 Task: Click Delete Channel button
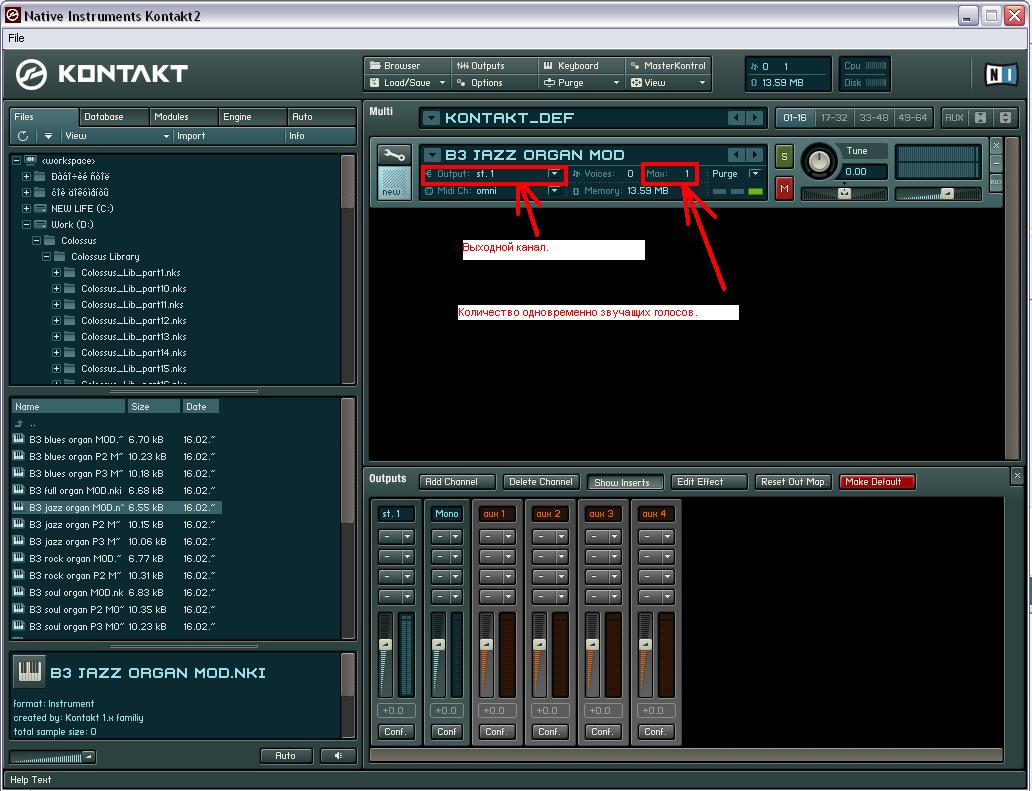[542, 482]
